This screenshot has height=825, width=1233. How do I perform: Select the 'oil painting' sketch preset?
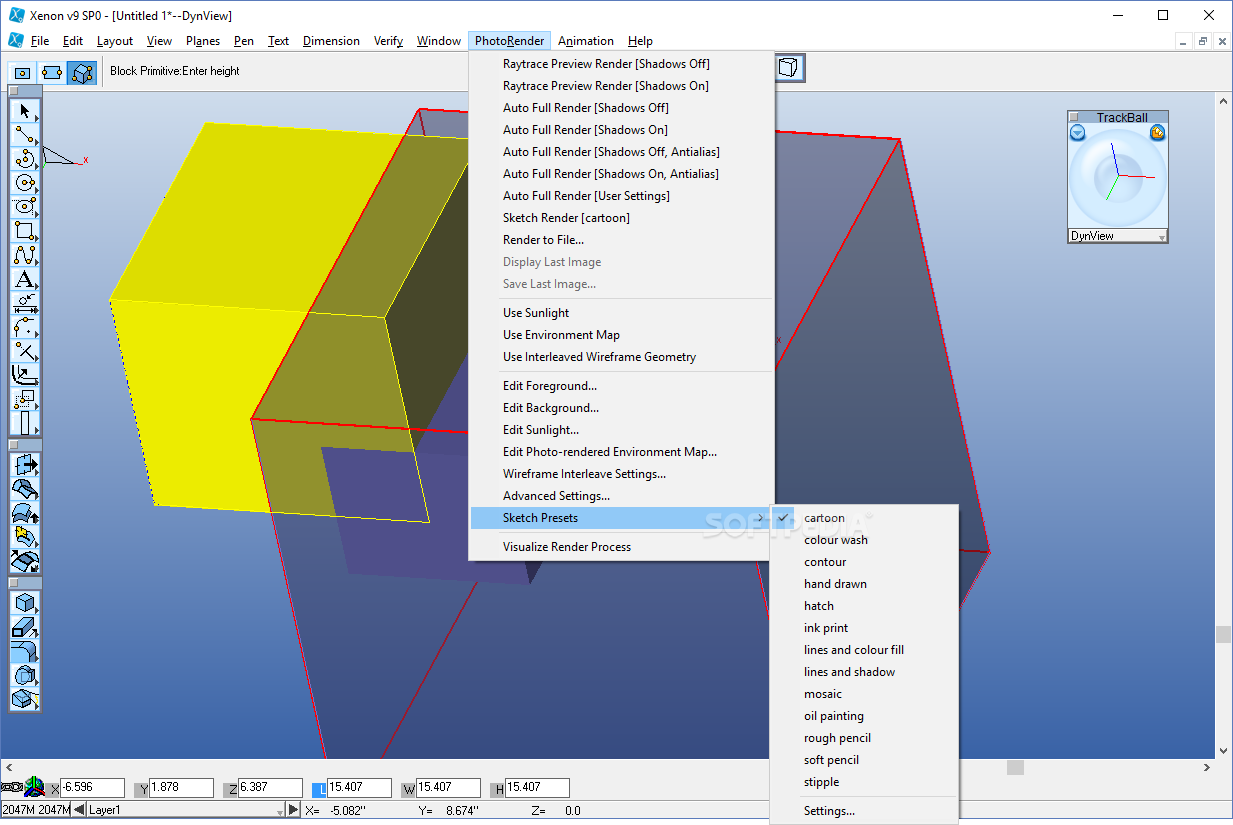click(x=865, y=716)
